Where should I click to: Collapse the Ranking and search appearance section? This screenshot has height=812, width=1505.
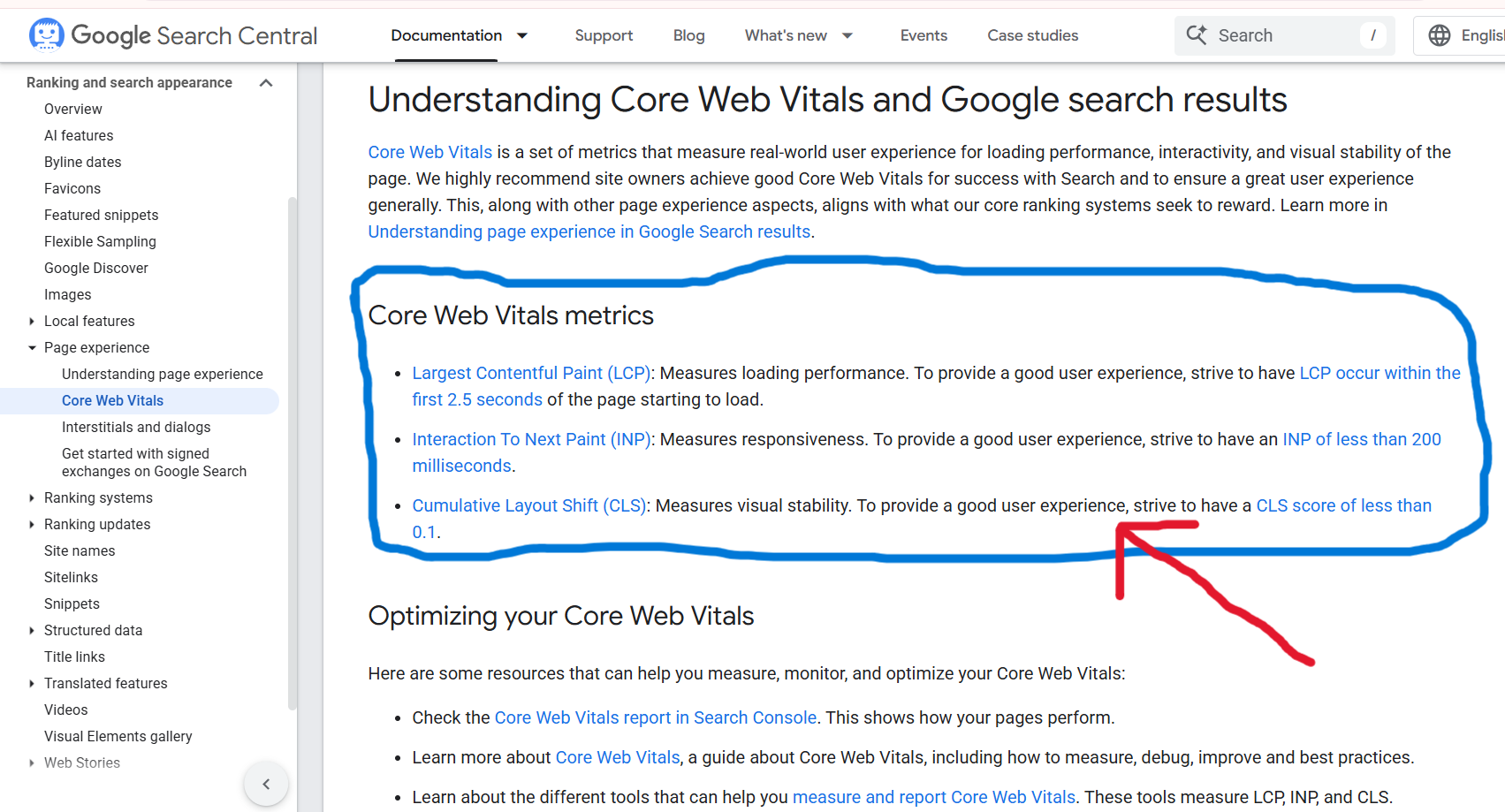266,81
